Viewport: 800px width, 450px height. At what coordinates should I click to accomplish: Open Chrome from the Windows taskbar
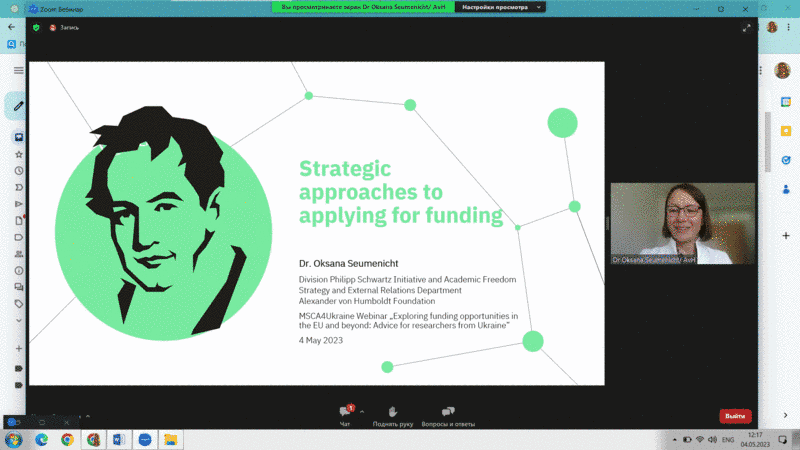(x=67, y=439)
